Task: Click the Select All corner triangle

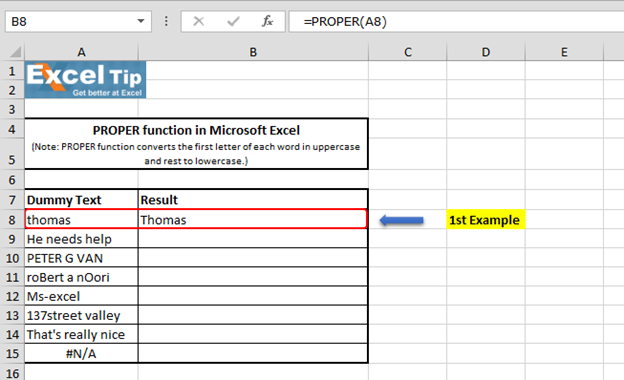Action: 15,52
